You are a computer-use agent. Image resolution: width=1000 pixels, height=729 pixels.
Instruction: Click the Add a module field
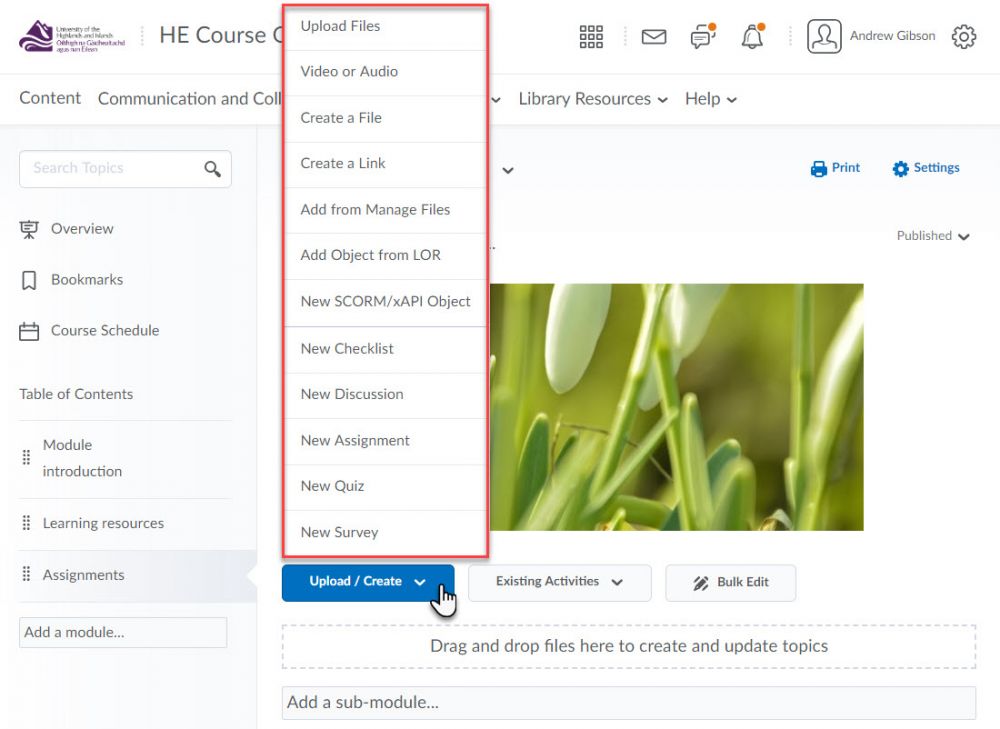click(x=122, y=632)
